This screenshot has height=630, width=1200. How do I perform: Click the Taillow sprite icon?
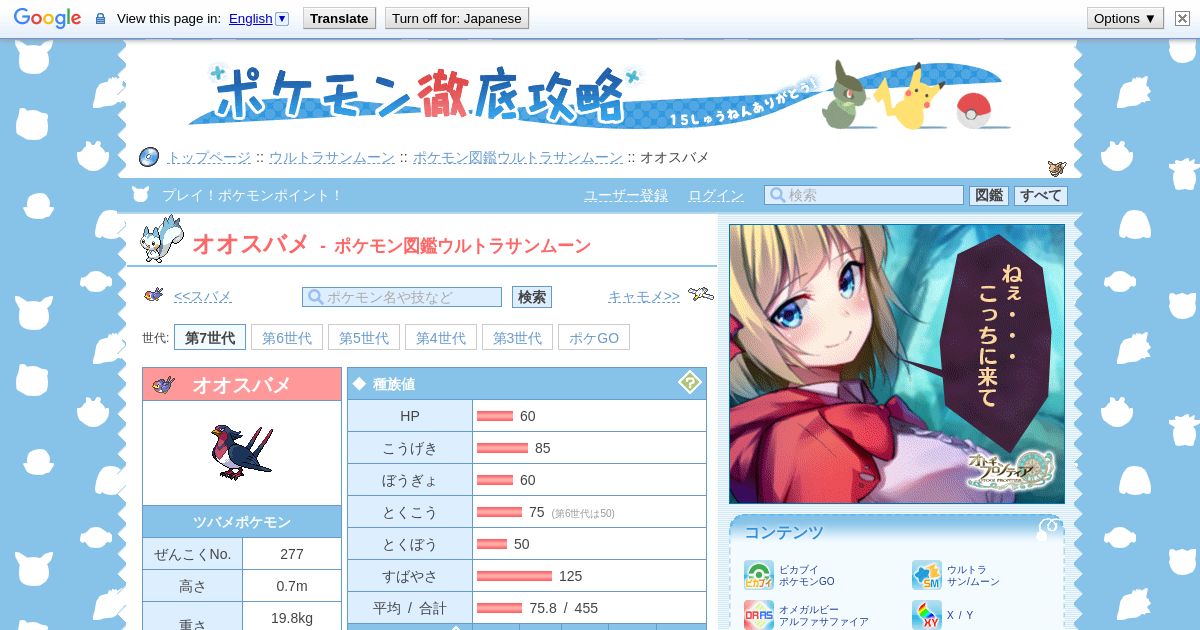[x=154, y=295]
